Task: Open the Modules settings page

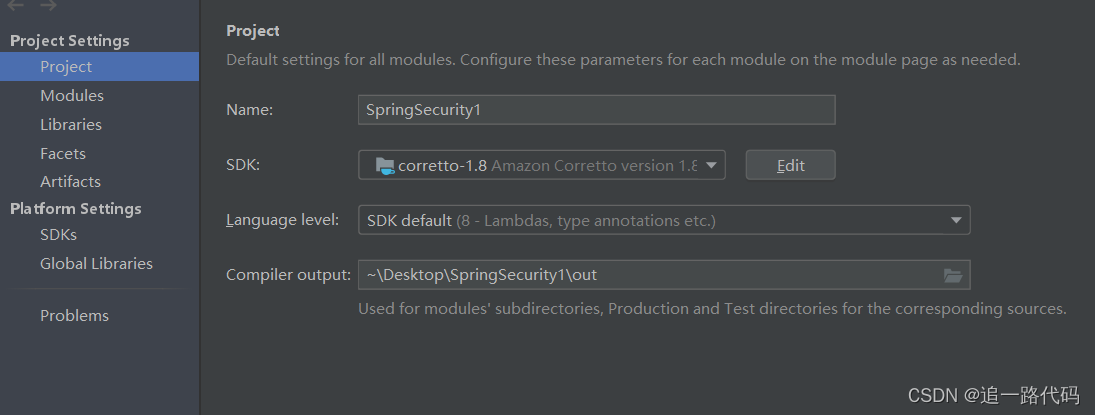Action: [x=72, y=96]
